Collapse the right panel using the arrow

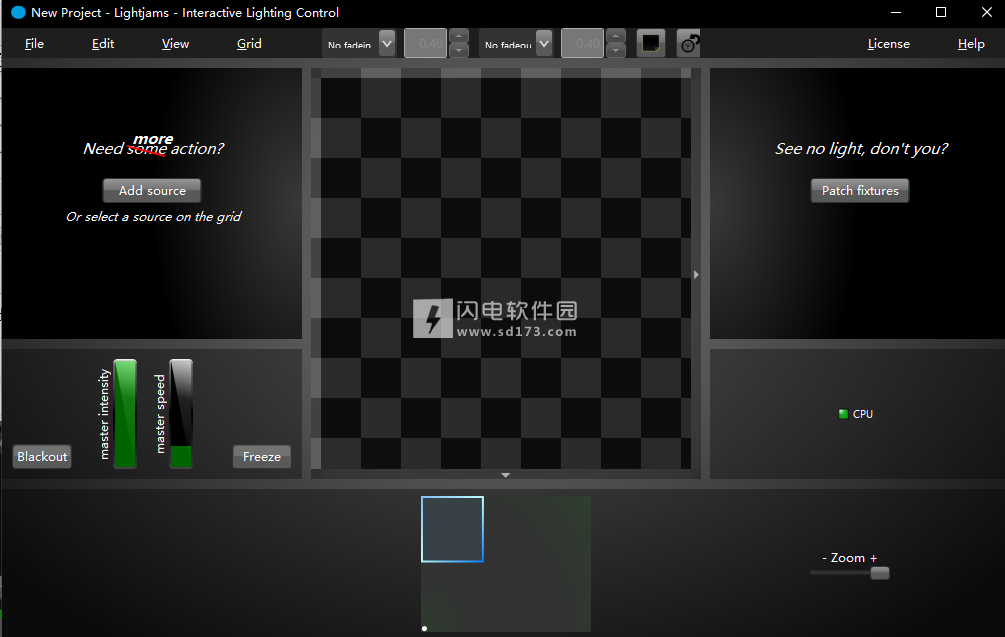click(x=696, y=274)
